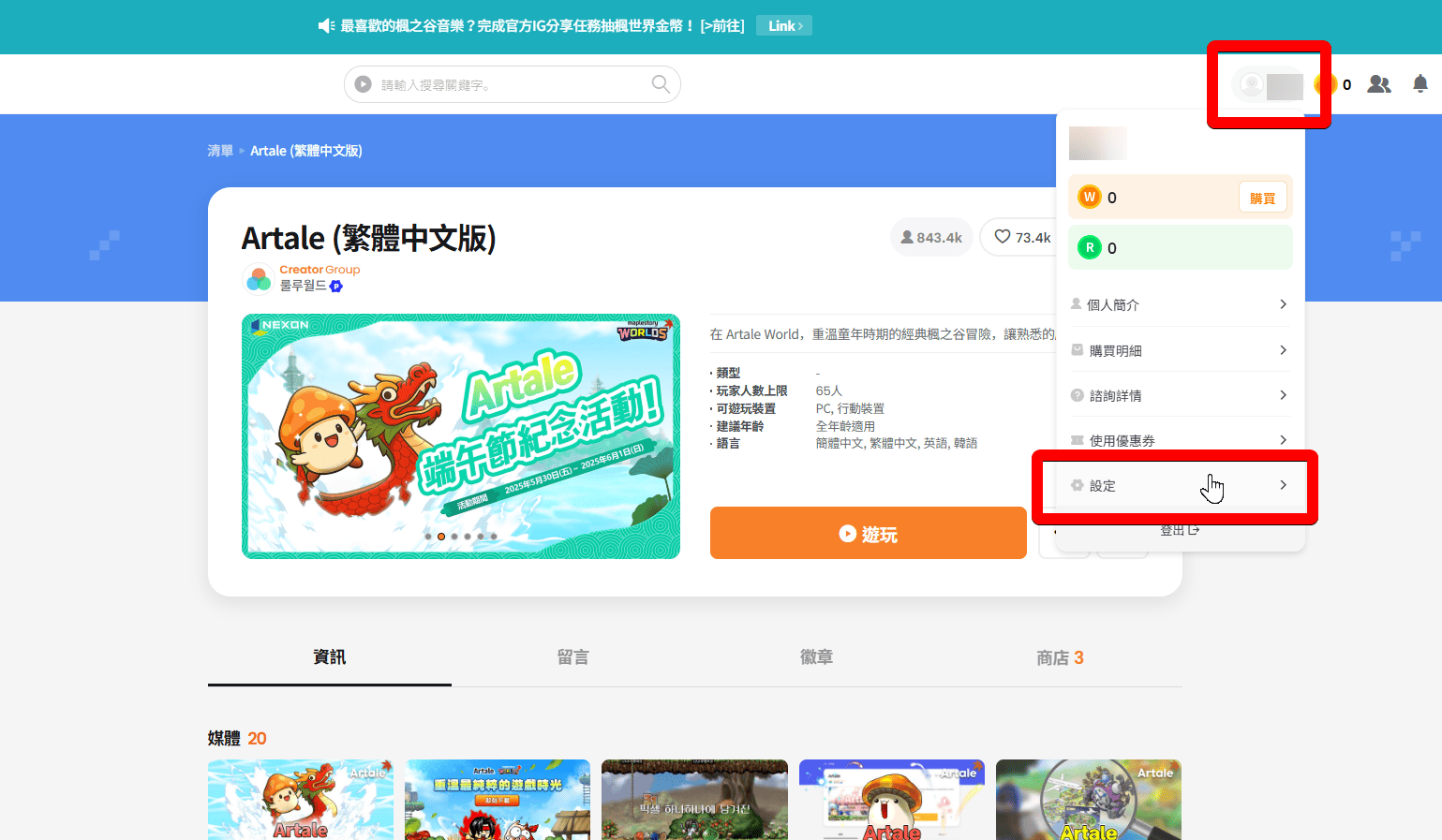This screenshot has width=1442, height=840.
Task: Expand the 使用優惠券 chevron
Action: coord(1283,440)
